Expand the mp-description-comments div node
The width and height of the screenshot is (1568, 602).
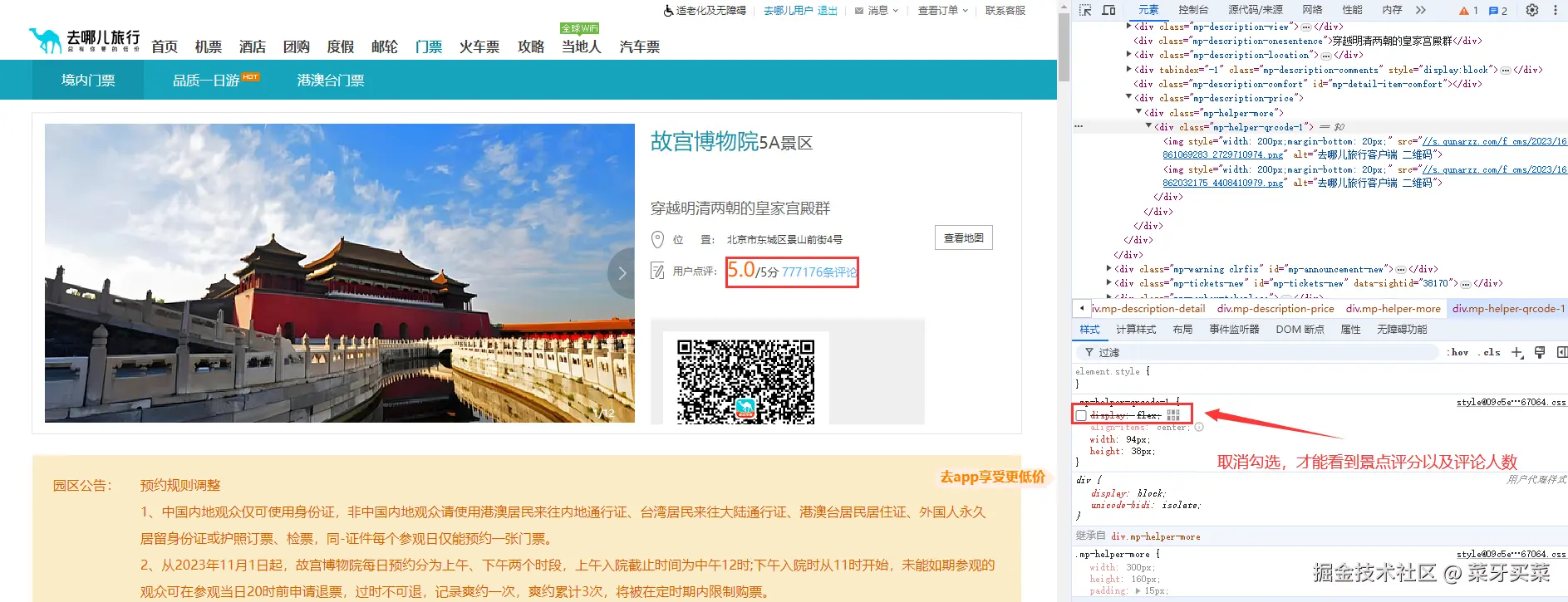tap(1128, 70)
